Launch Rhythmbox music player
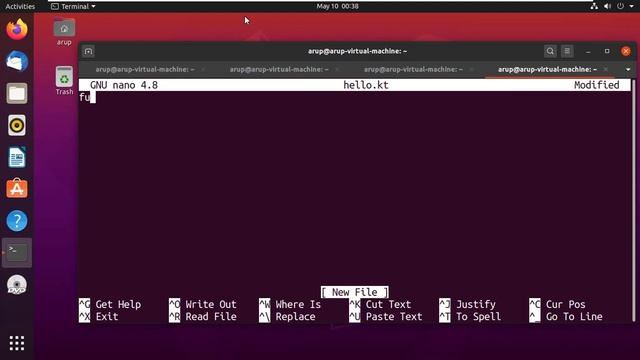Screen dimensions: 640x360 point(17,125)
